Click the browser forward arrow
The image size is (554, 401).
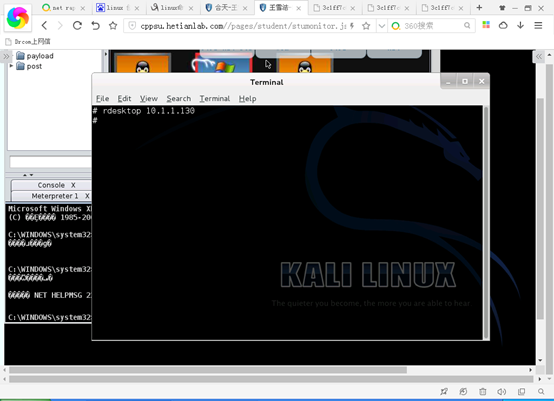click(60, 25)
